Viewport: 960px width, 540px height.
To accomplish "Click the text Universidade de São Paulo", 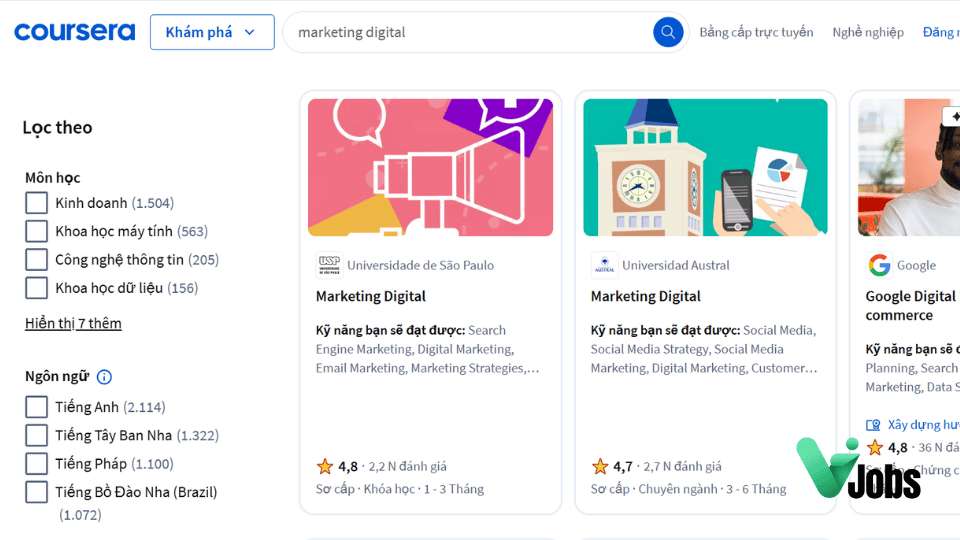I will point(421,265).
